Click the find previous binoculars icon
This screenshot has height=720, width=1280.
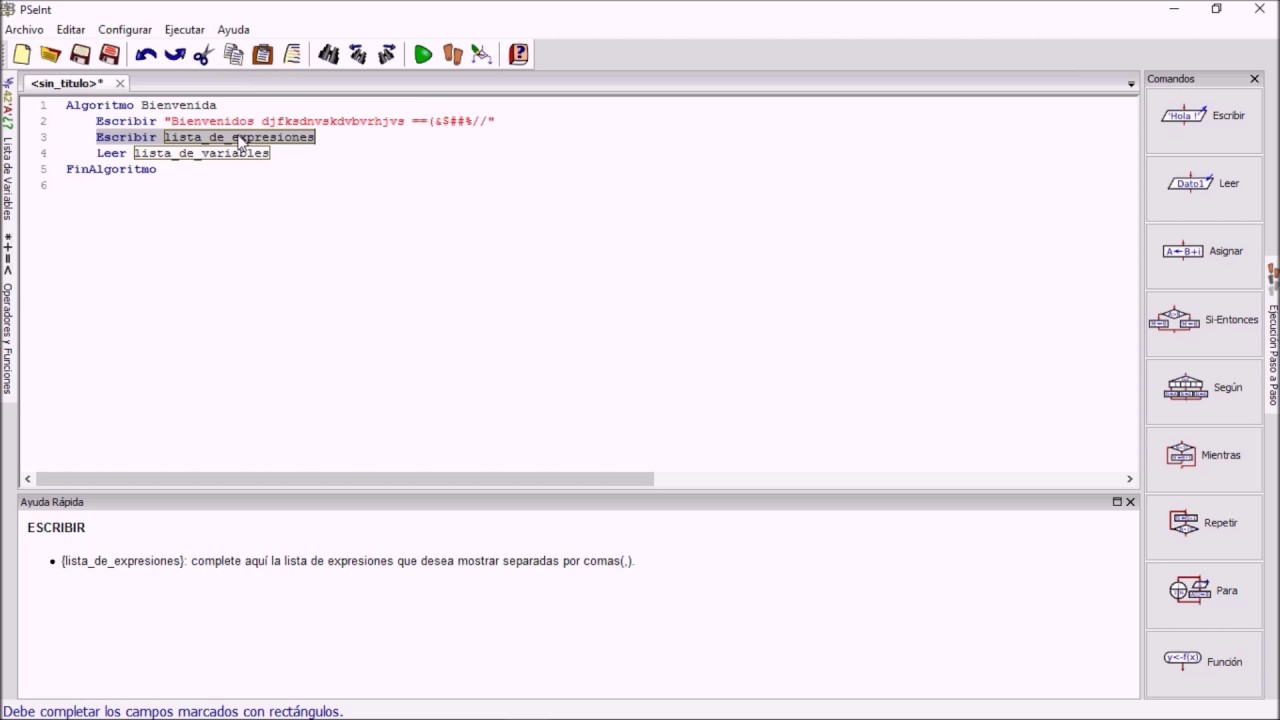[358, 55]
